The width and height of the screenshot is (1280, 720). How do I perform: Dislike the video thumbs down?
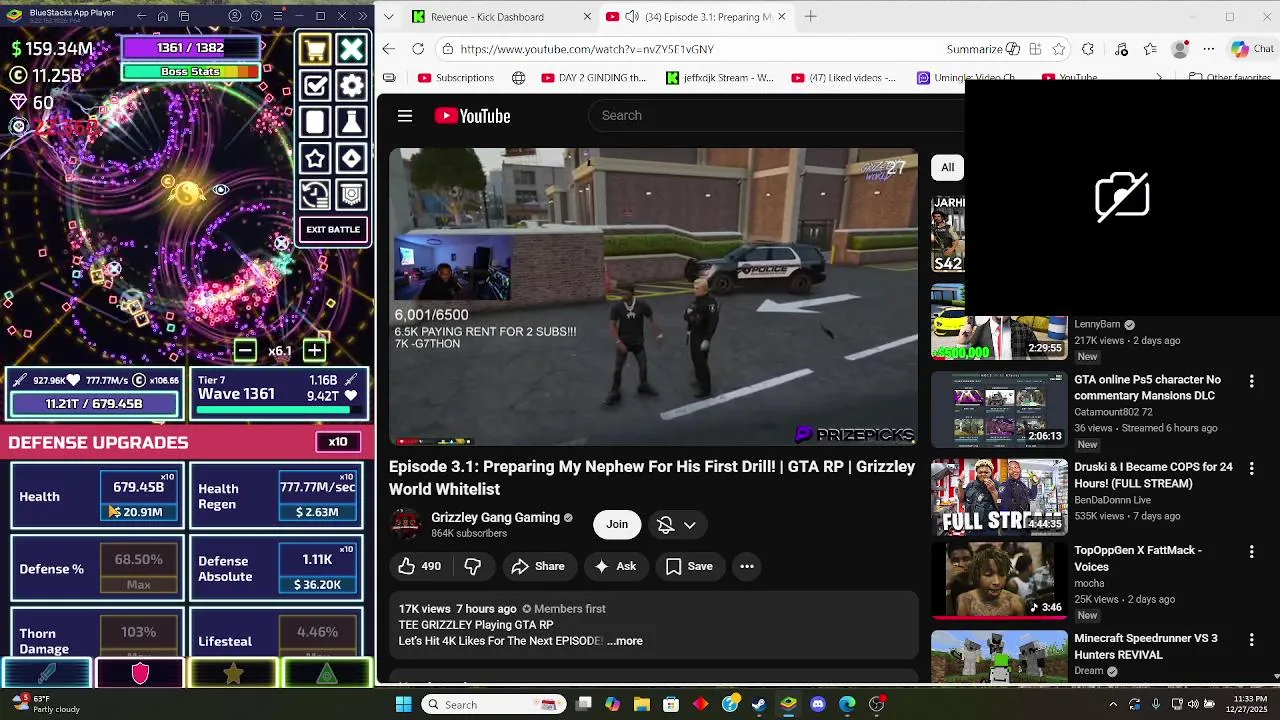pyautogui.click(x=472, y=566)
